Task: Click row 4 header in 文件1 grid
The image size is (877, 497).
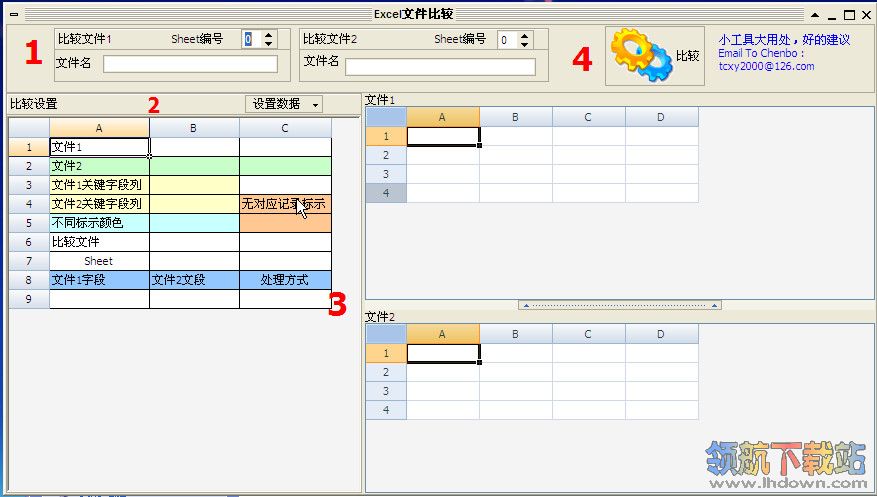Action: 386,193
